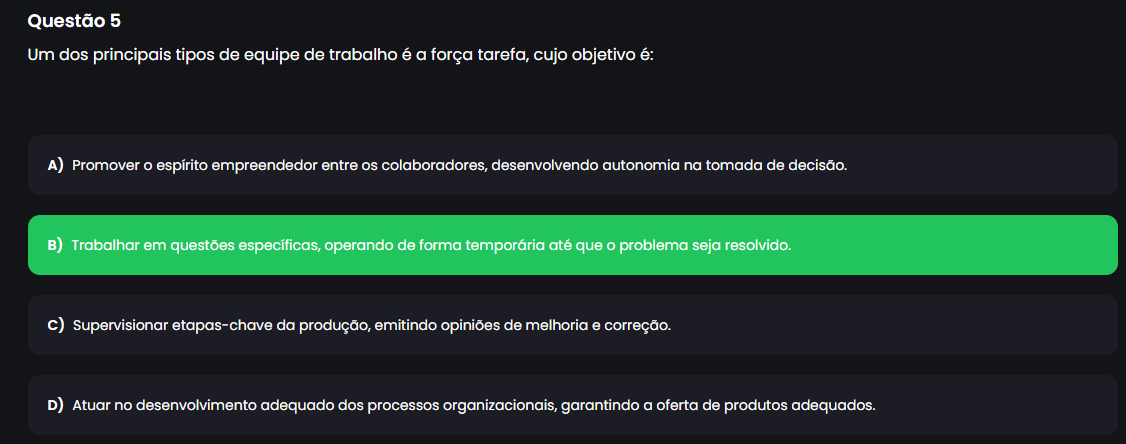Click the "A)" letter label

56,165
